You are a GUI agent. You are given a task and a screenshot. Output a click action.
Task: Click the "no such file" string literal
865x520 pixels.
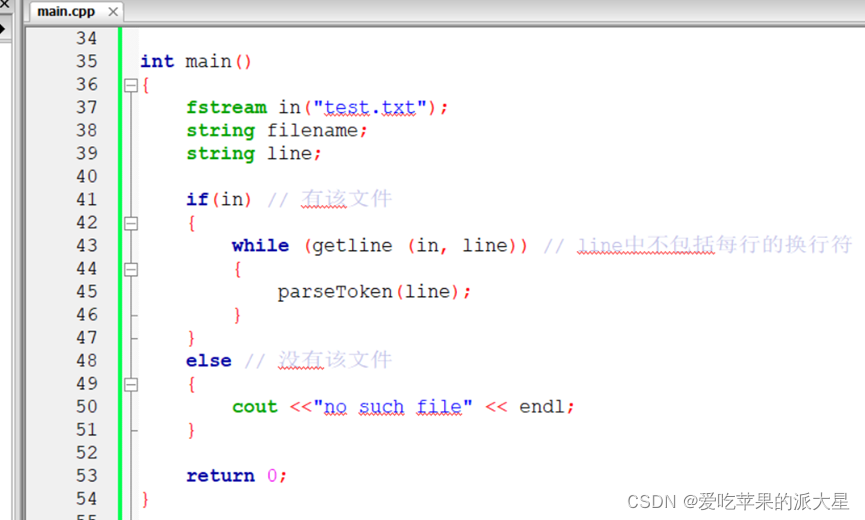tap(393, 406)
